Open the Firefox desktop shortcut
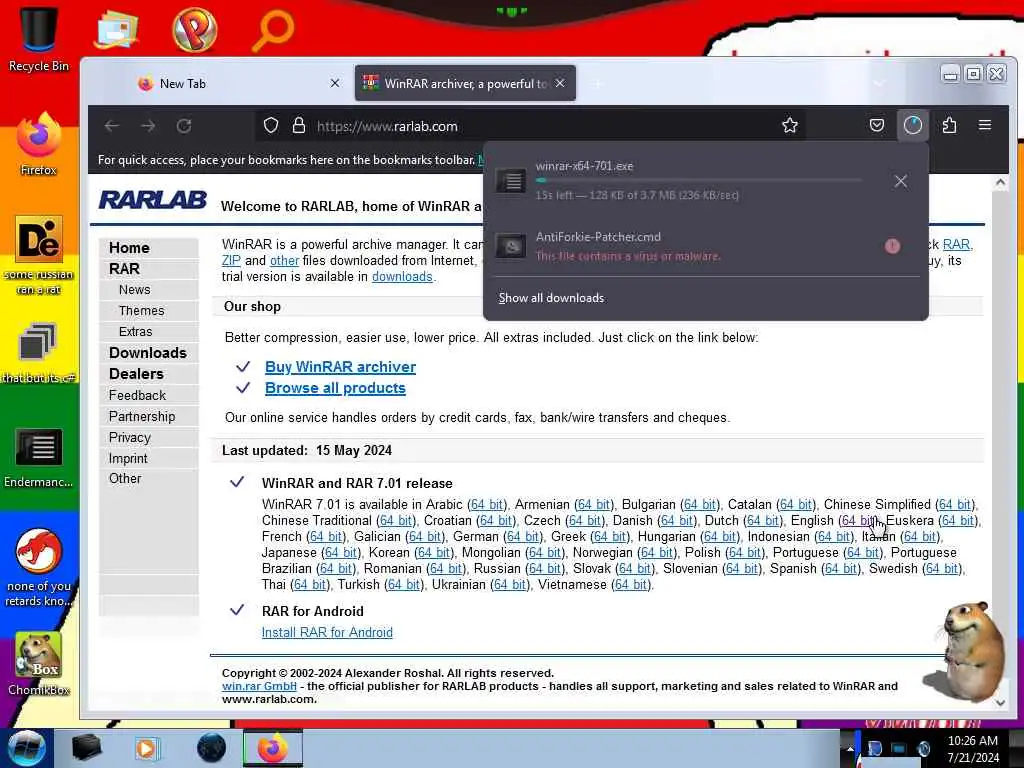Image resolution: width=1024 pixels, height=768 pixels. point(38,144)
